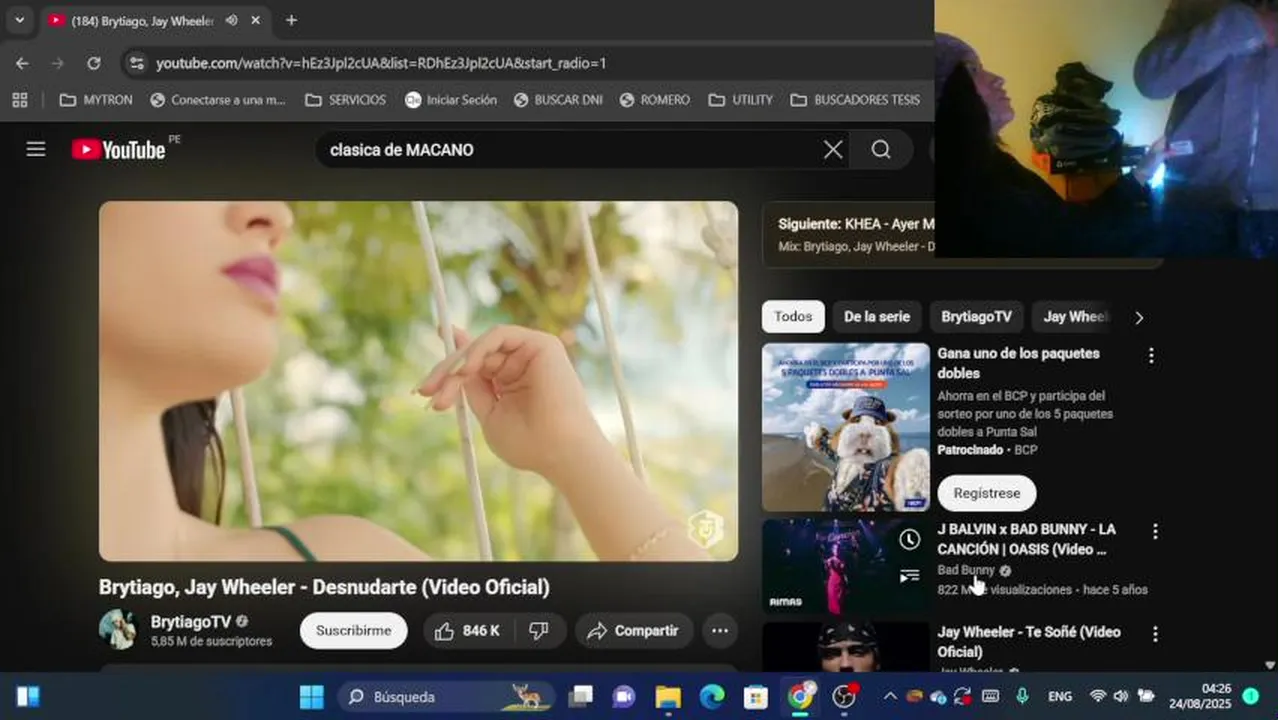Clear the search text with the X

click(833, 150)
